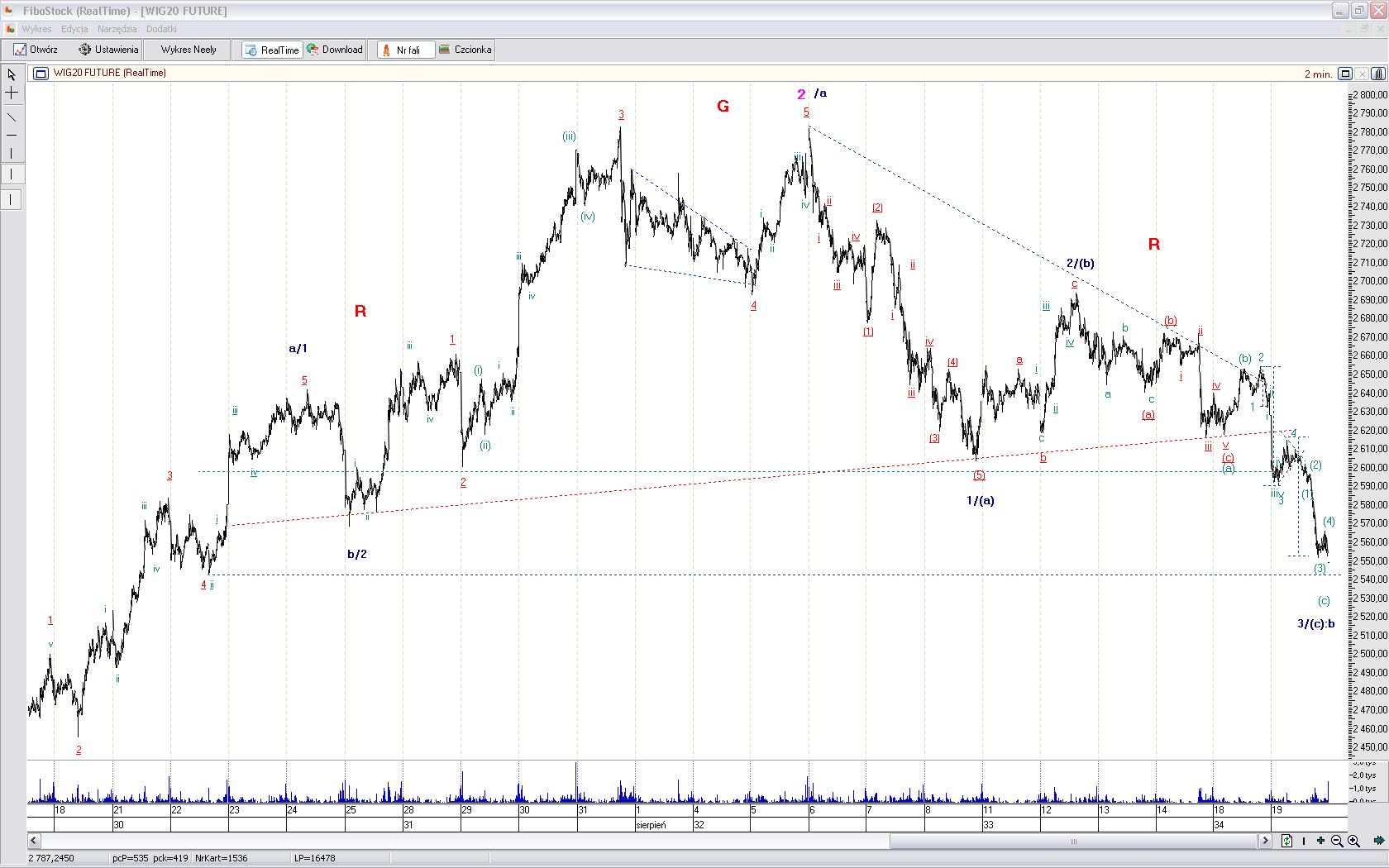Viewport: 1389px width, 868px height.
Task: Open Ustawienia settings
Action: (x=108, y=50)
